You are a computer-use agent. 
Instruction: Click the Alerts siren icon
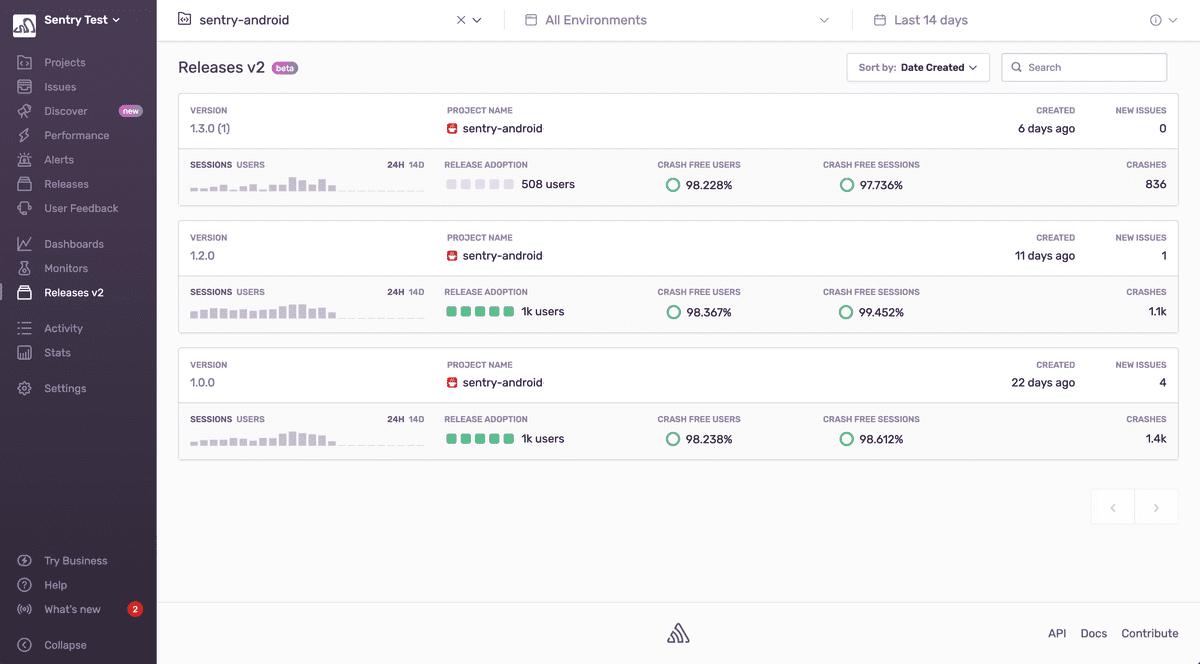pos(25,160)
